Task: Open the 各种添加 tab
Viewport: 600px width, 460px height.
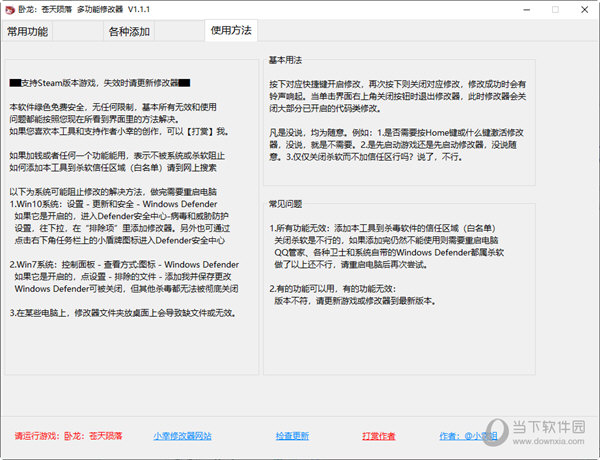Action: click(x=129, y=31)
